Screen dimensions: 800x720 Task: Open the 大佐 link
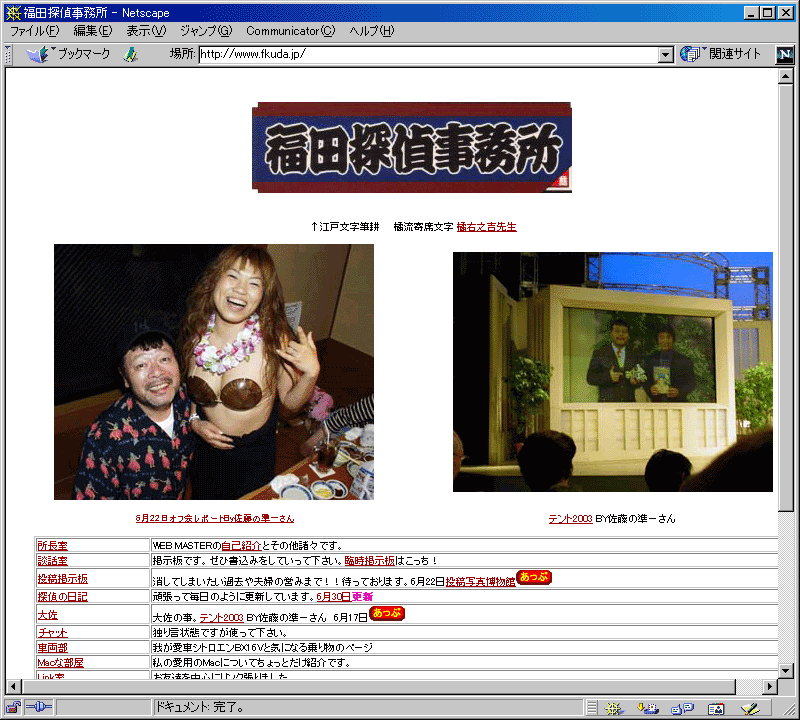47,615
